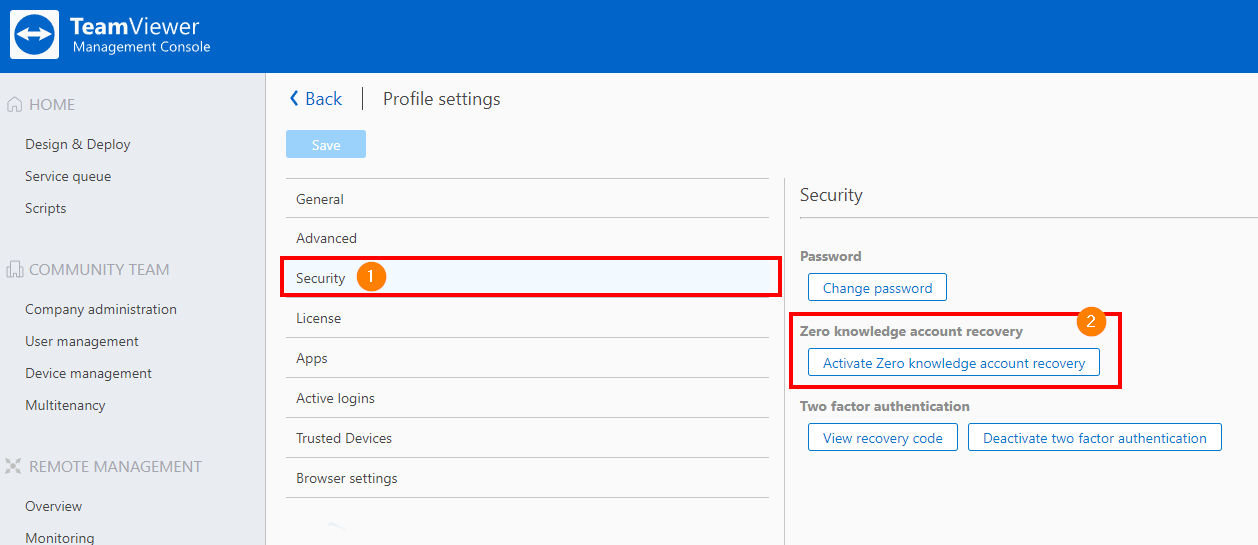Click the Two factor authentication label
Screen dimensions: 1258x545
[885, 406]
